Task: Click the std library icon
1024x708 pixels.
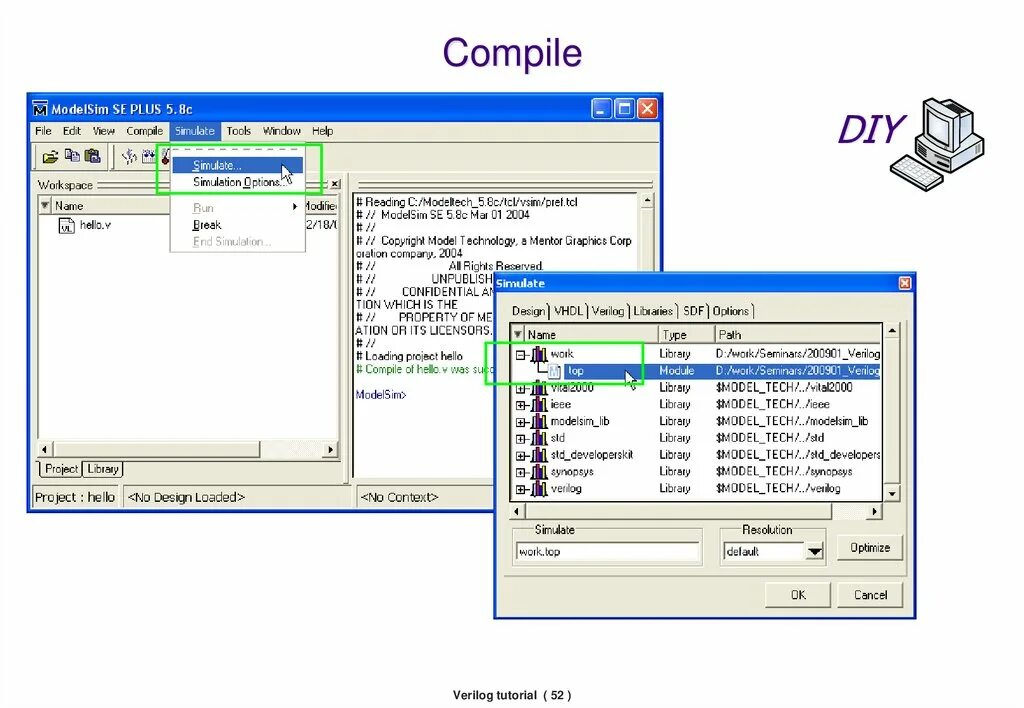Action: 539,438
